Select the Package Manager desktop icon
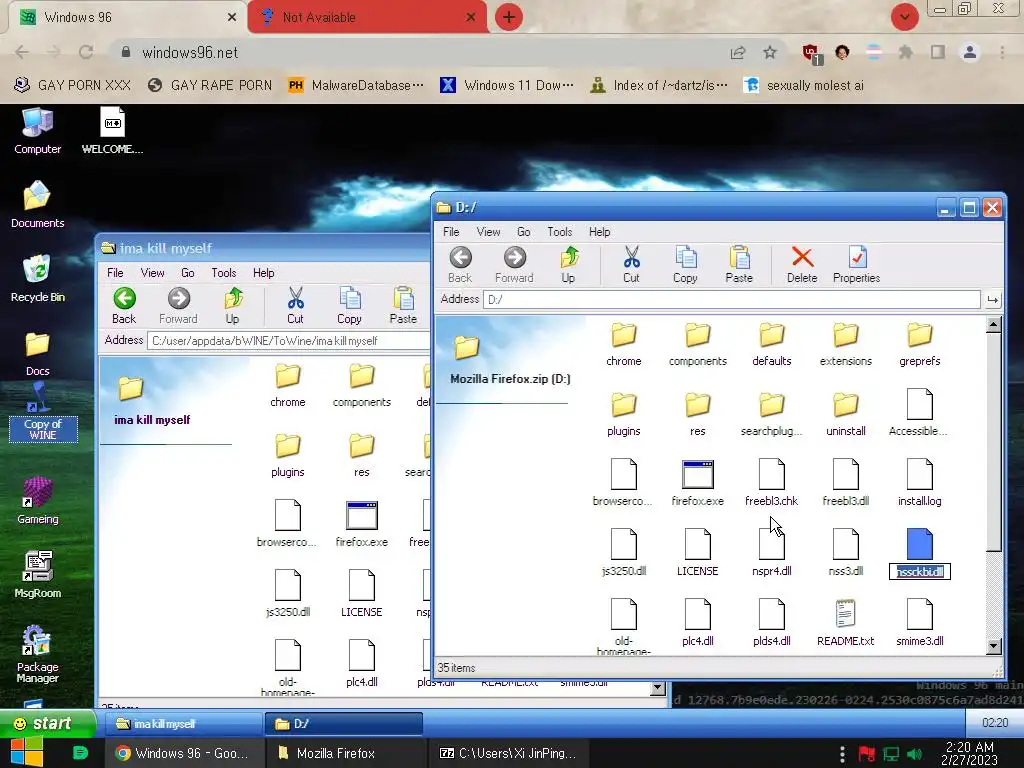The image size is (1024, 768). [37, 654]
